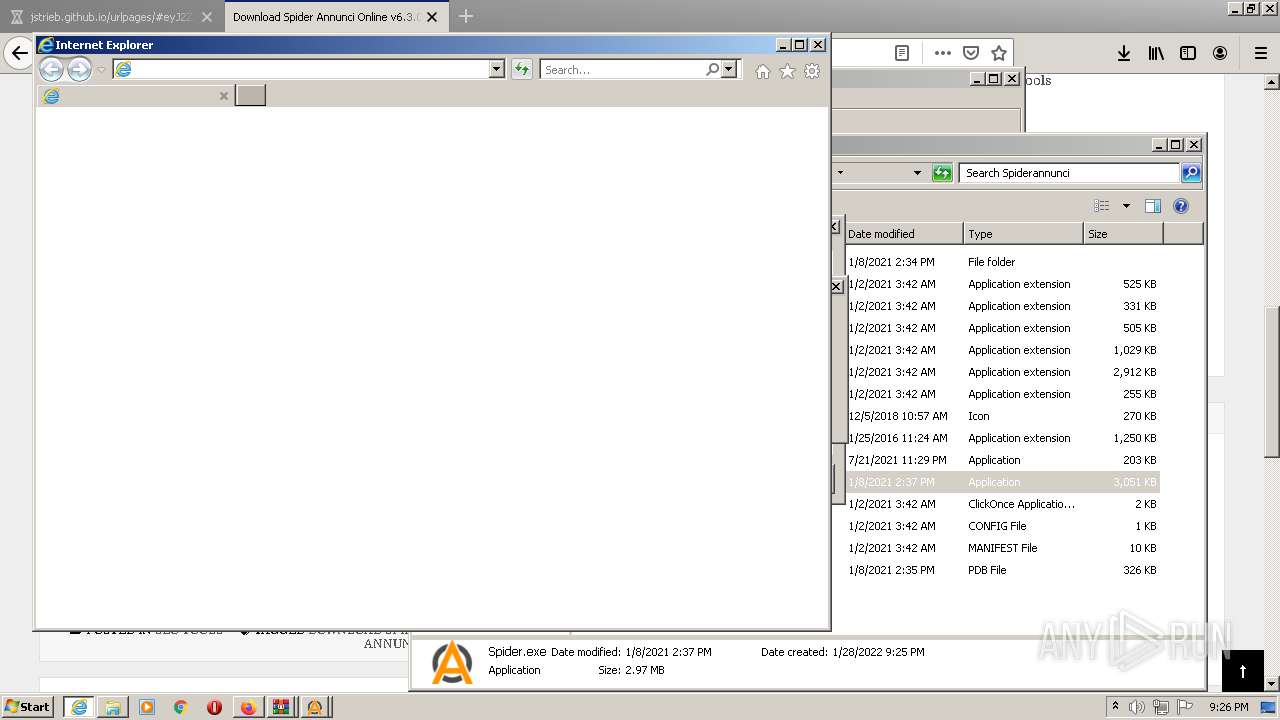The image size is (1280, 720).
Task: Select Icon row 270 KB
Action: pyautogui.click(x=1002, y=416)
